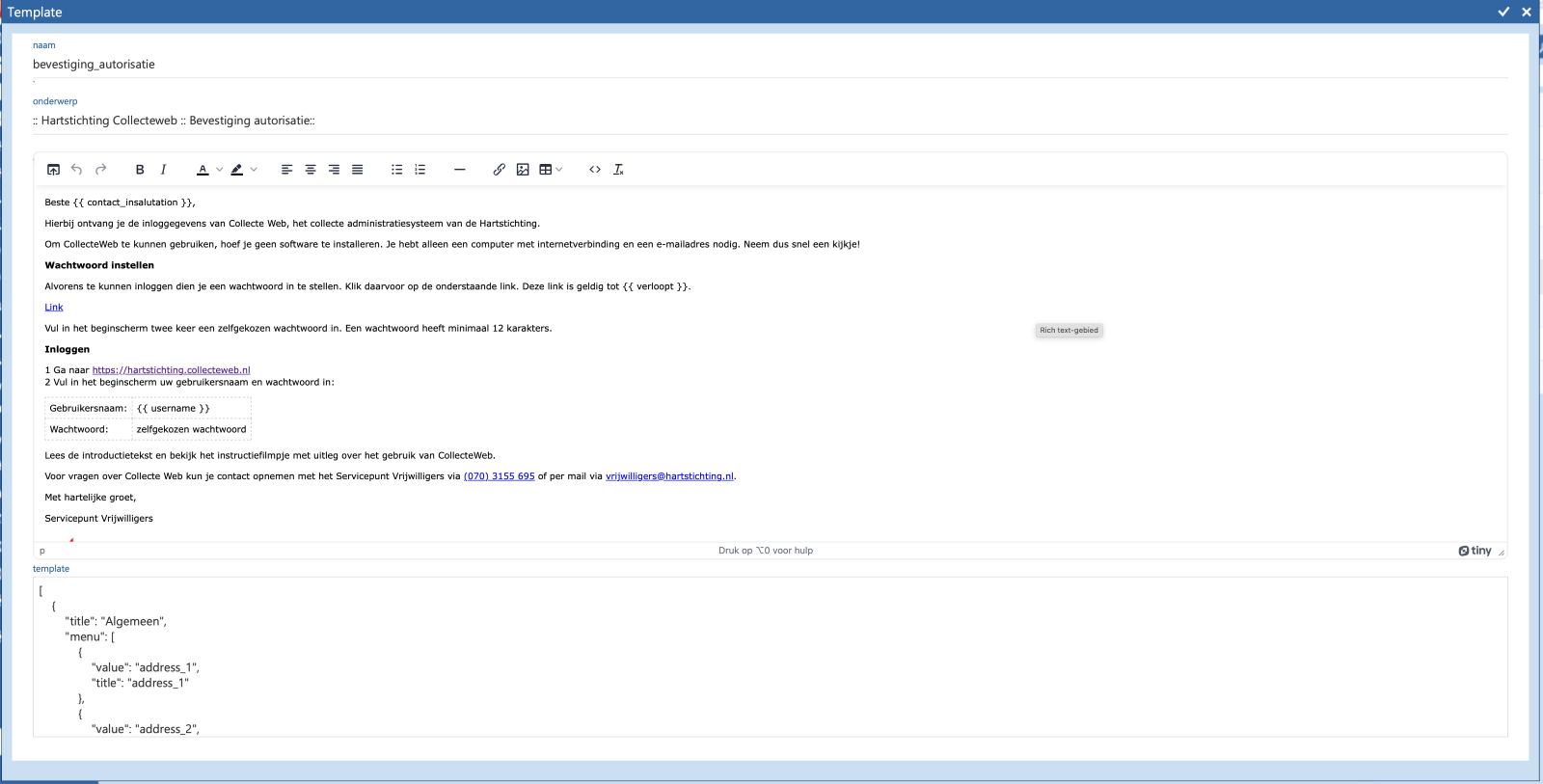Align text right
1543x784 pixels.
pyautogui.click(x=334, y=170)
